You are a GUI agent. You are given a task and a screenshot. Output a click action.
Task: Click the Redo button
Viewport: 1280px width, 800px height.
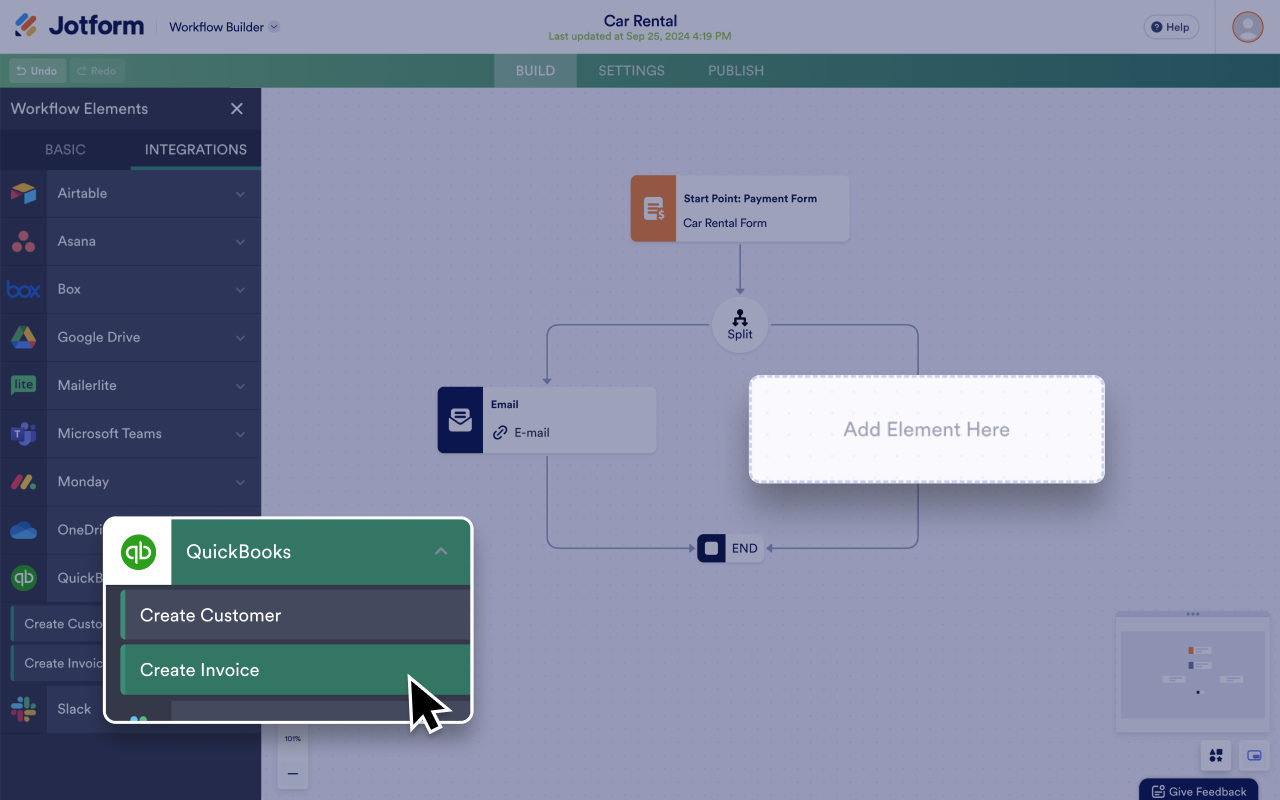[96, 71]
